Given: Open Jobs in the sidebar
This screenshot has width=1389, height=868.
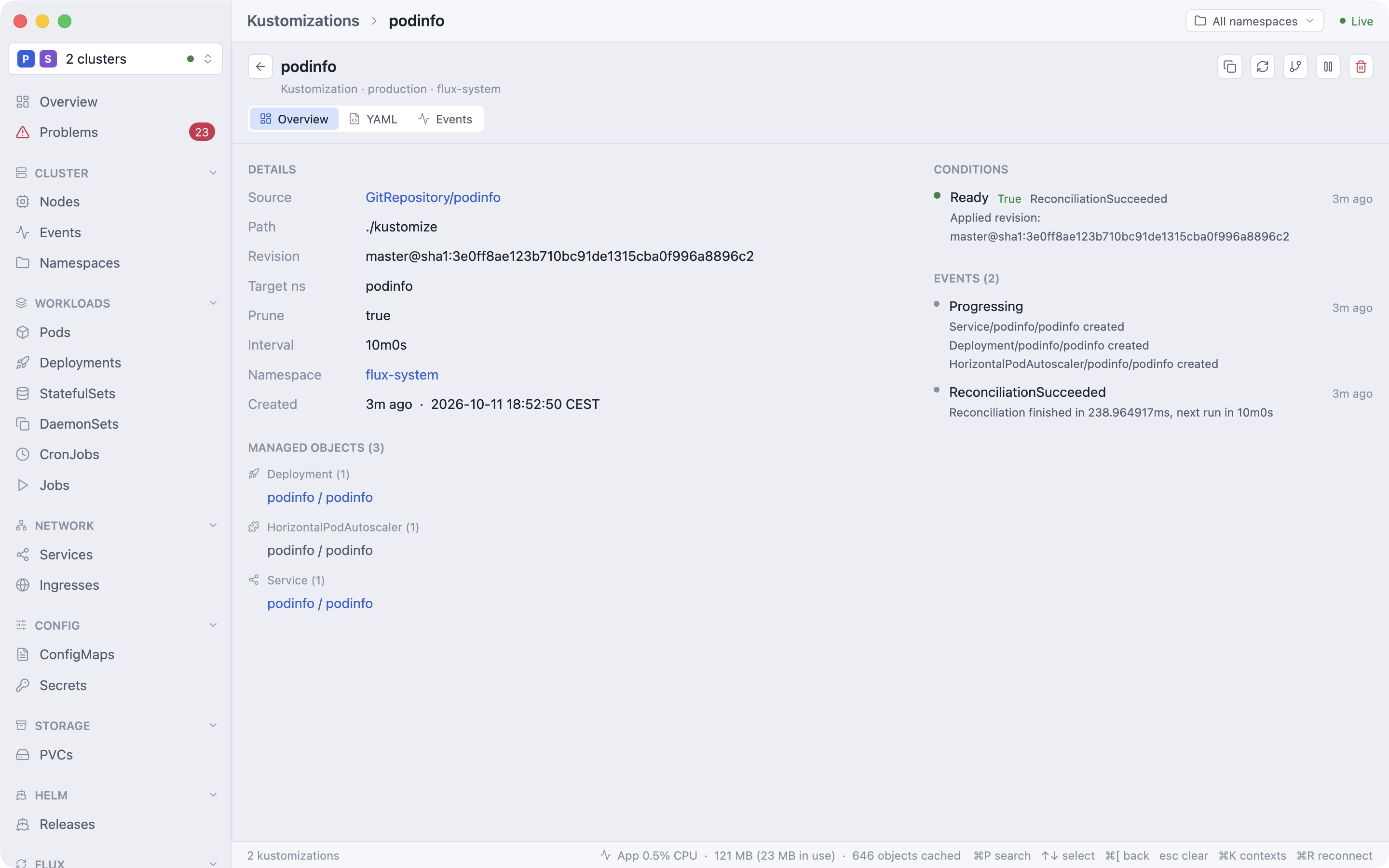Looking at the screenshot, I should (115, 485).
